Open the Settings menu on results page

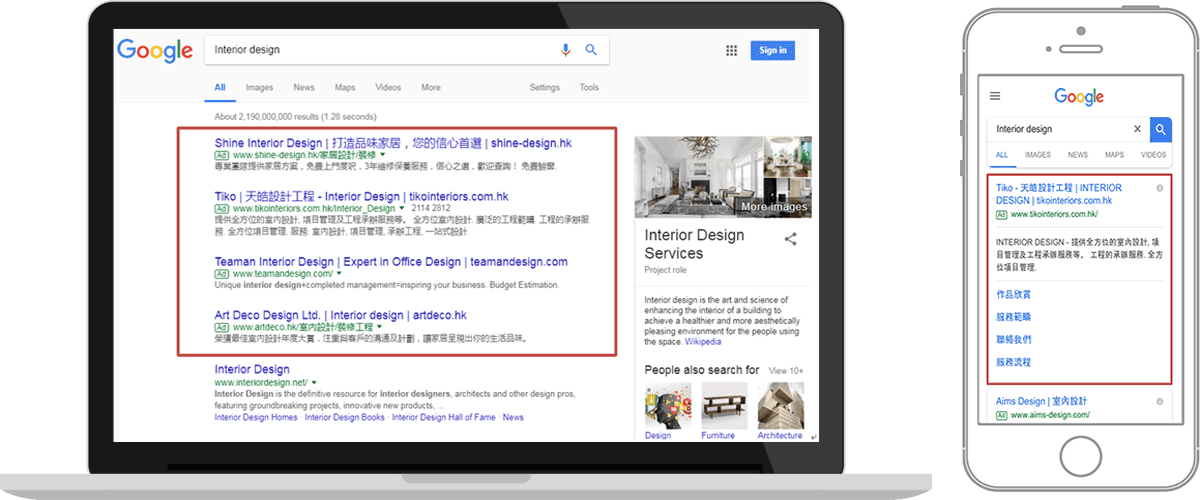[x=545, y=88]
